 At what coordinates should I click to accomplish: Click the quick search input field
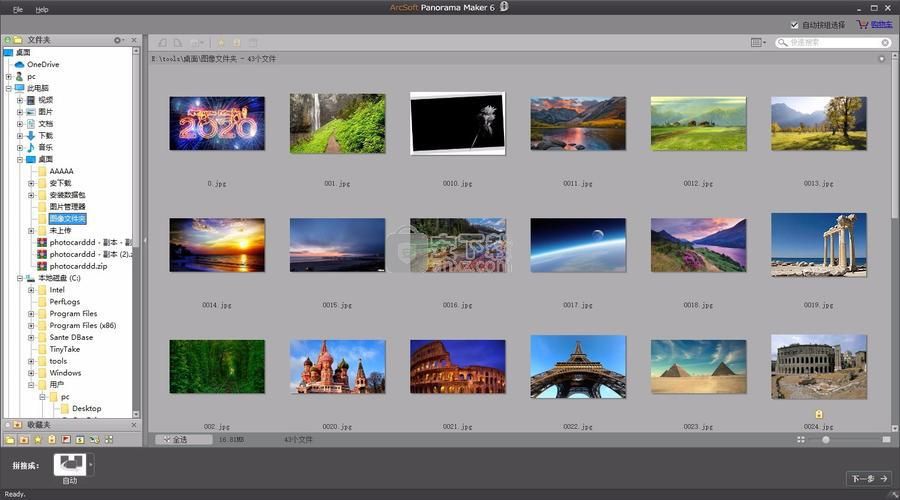(x=833, y=42)
